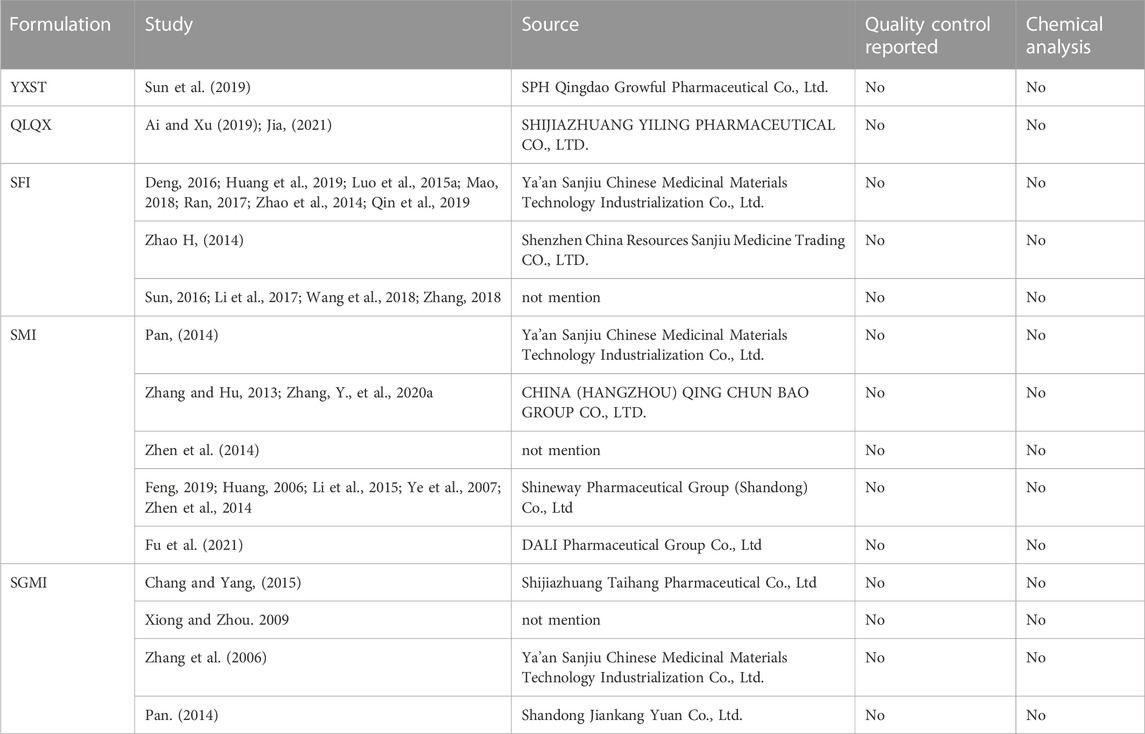Viewport: 1145px width, 734px height.
Task: Click the quality control "No" for Zhen et al. (2014)
Action: tap(875, 450)
